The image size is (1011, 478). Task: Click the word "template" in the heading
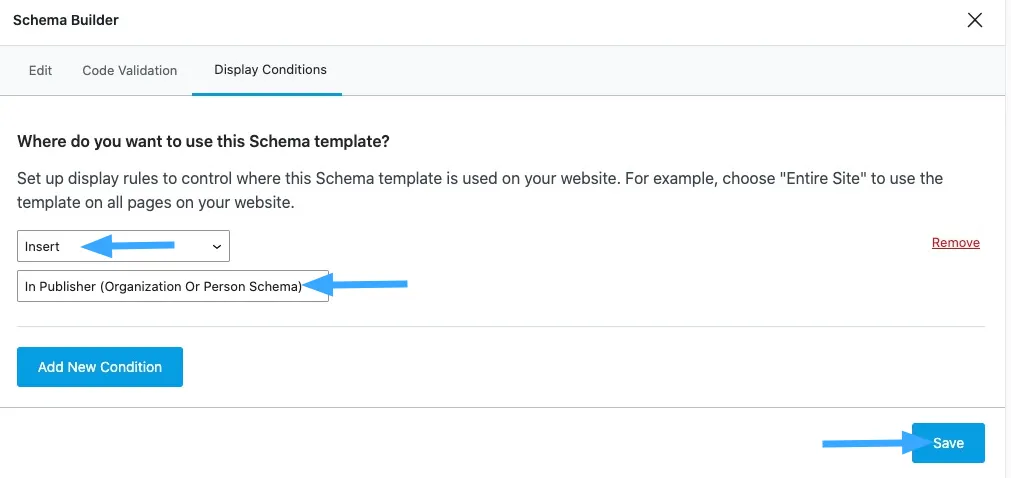click(x=353, y=142)
